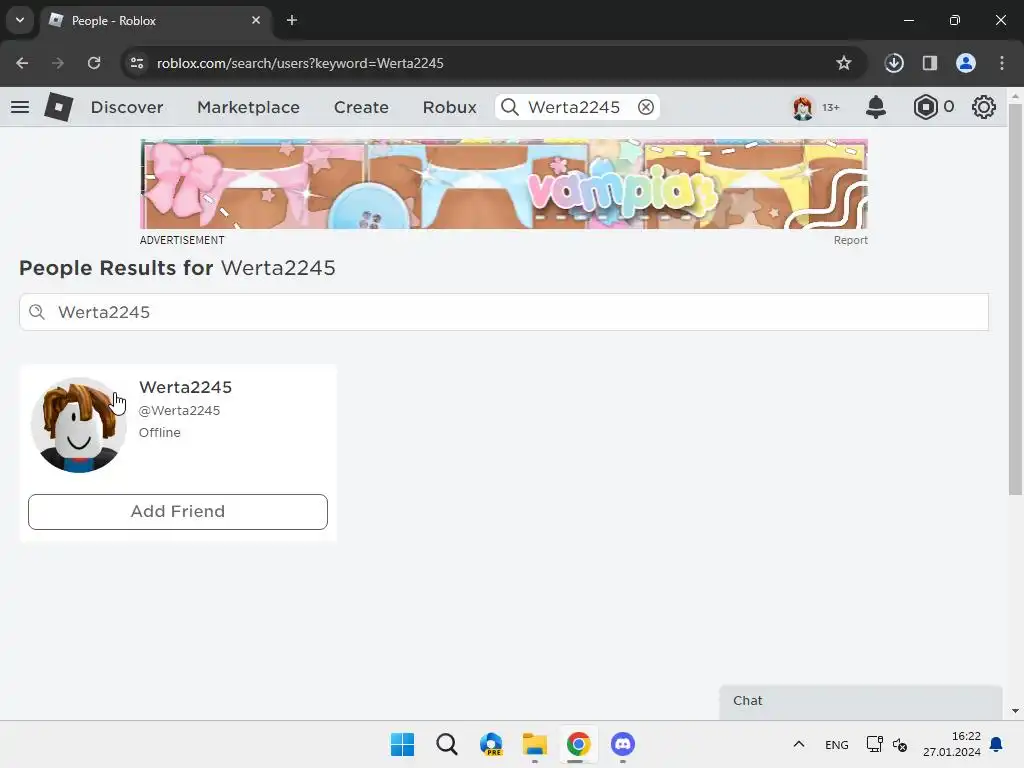
Task: Open the Robux menu
Action: (449, 107)
